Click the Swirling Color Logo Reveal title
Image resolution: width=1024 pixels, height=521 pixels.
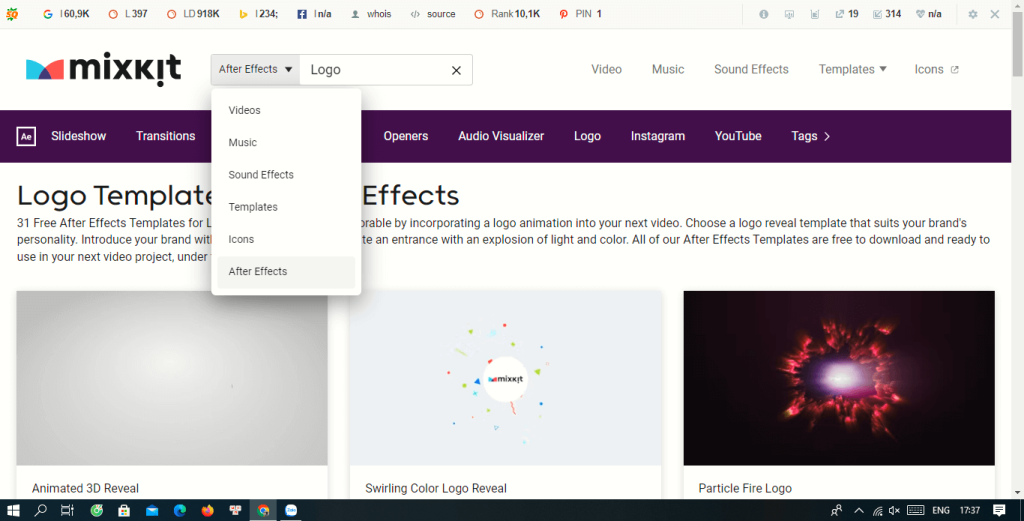(x=436, y=488)
